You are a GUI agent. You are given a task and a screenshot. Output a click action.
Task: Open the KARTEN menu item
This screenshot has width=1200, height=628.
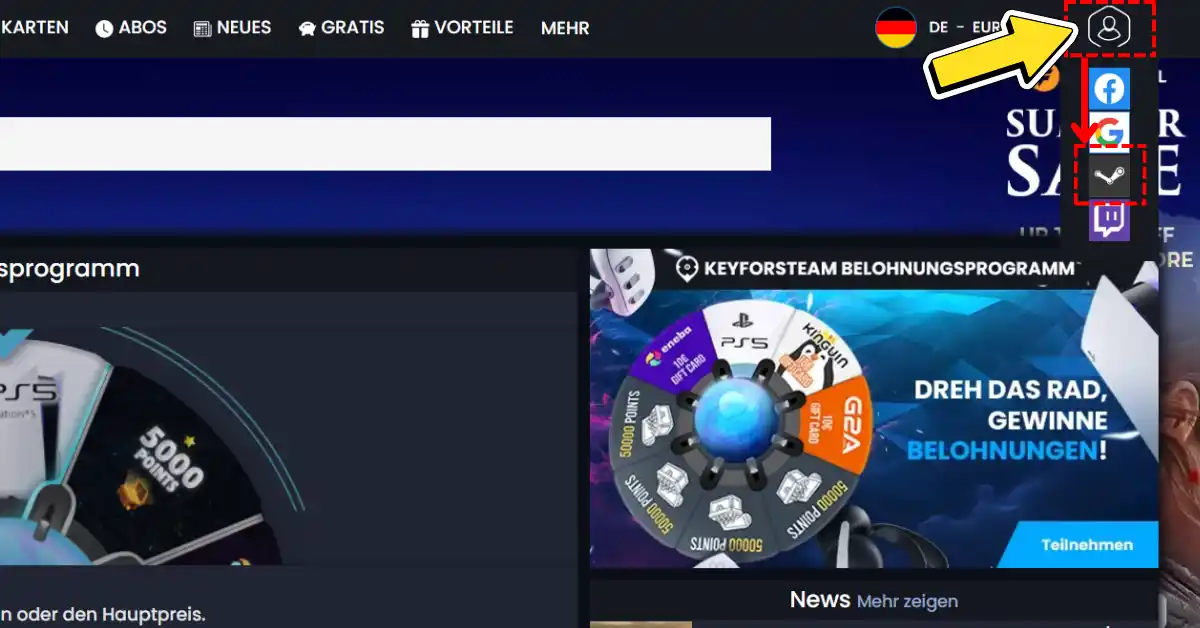[x=34, y=27]
